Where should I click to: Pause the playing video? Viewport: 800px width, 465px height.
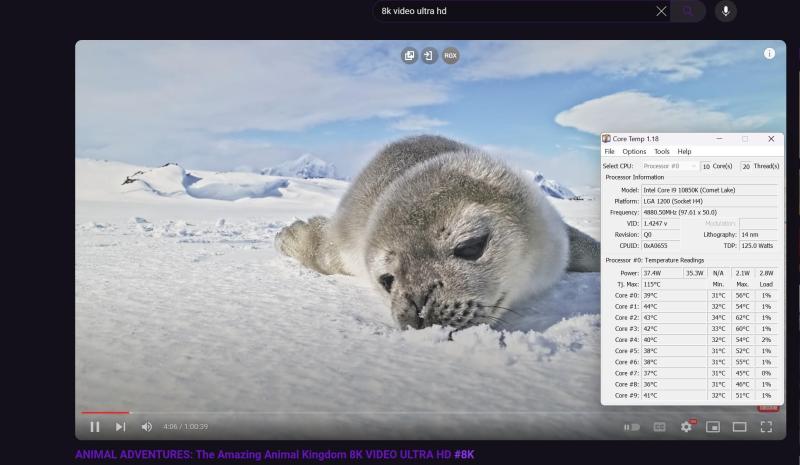[95, 427]
